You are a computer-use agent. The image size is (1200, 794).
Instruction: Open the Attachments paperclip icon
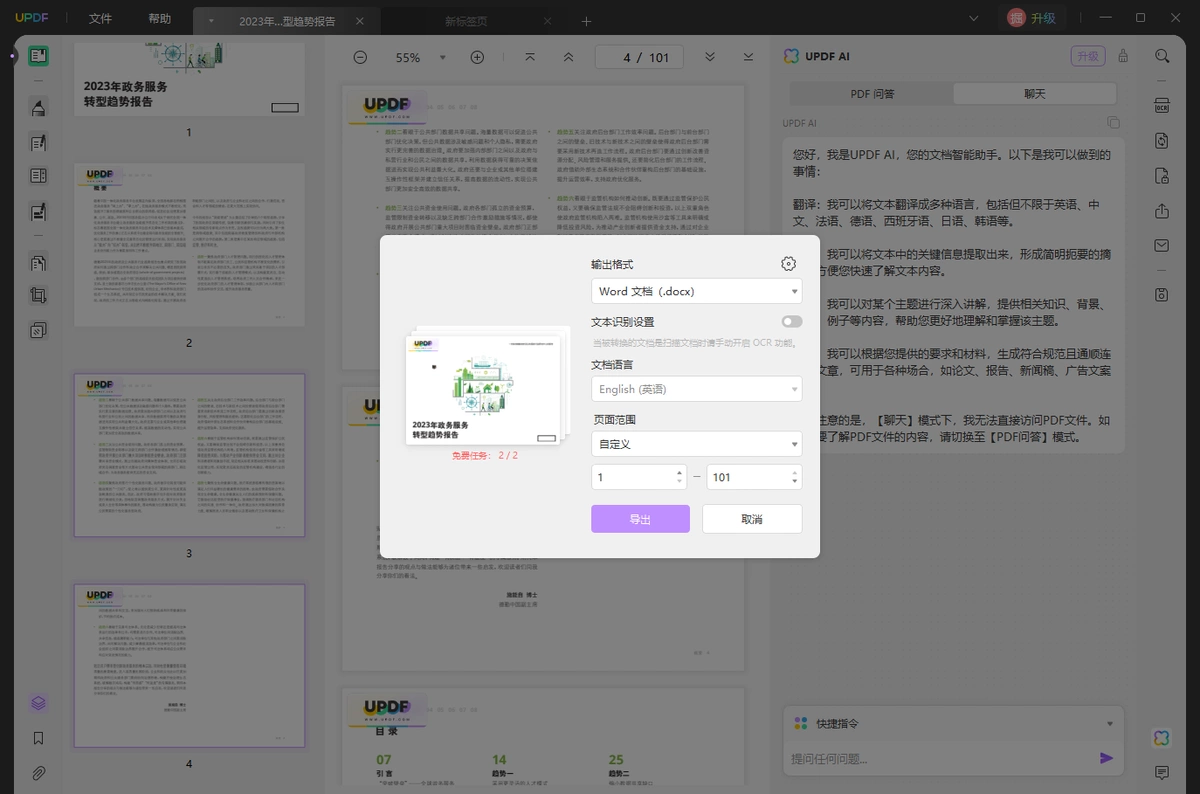click(38, 773)
